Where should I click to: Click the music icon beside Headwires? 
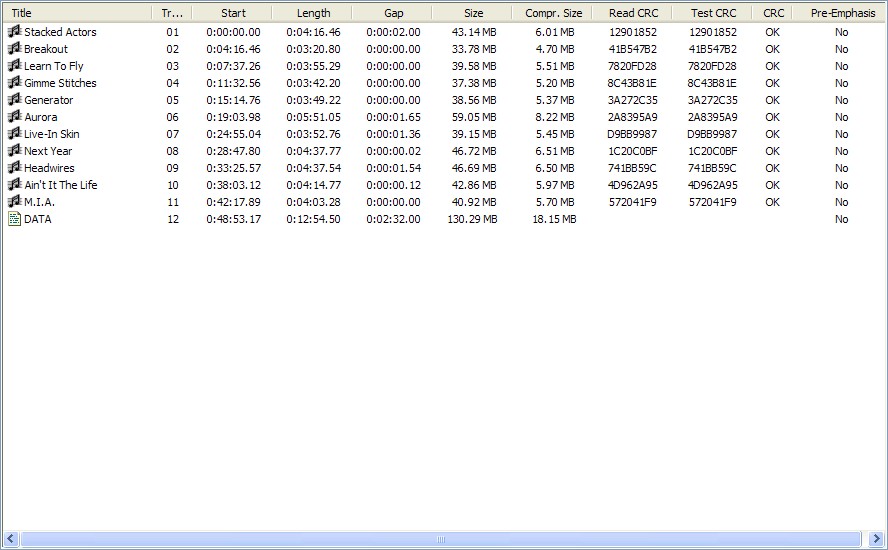[x=15, y=168]
